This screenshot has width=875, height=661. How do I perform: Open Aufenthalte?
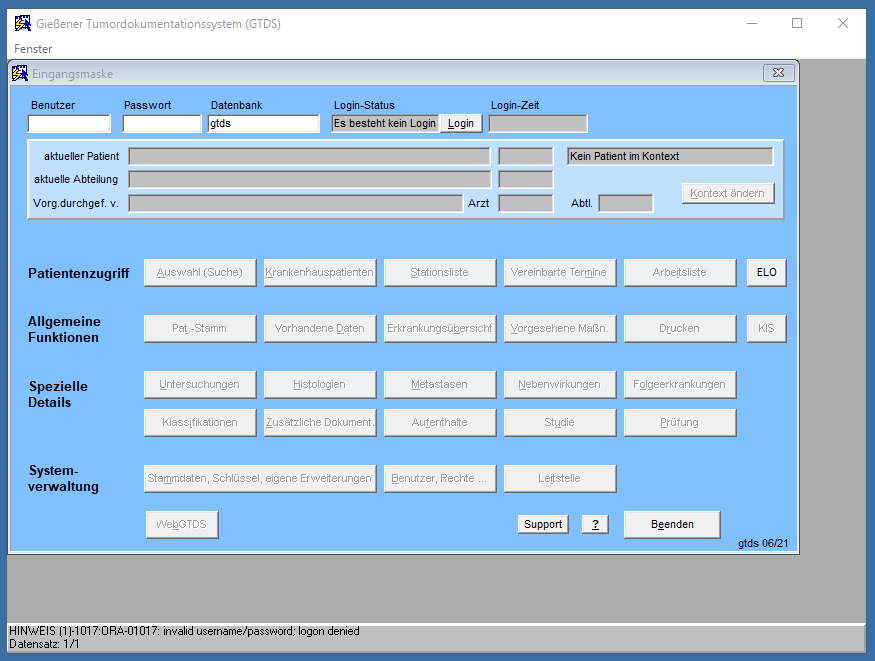click(440, 422)
